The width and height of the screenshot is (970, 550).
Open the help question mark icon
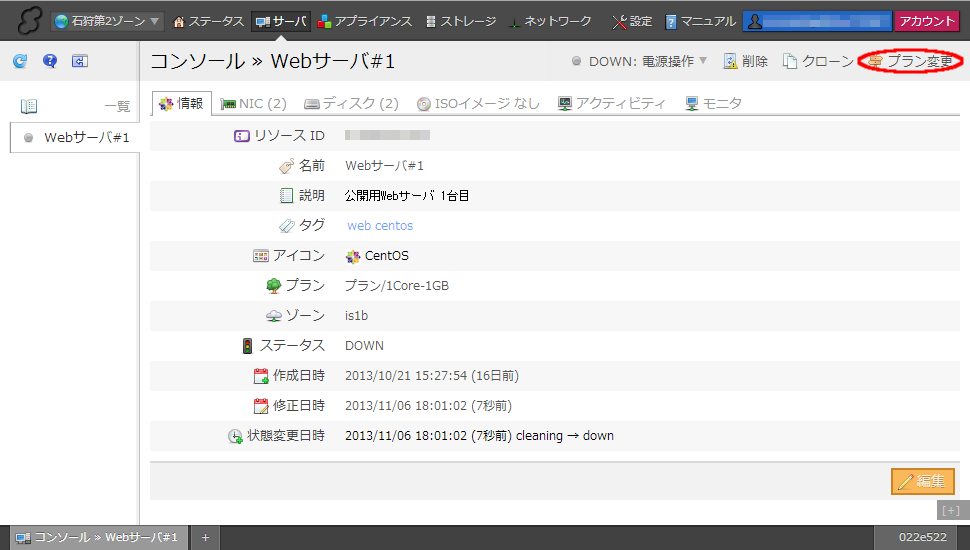(50, 61)
